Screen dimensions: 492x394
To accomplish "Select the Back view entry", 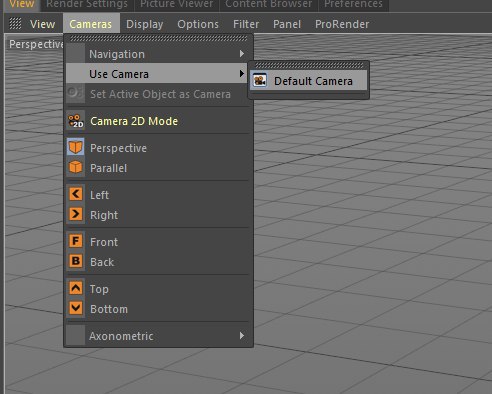I will (x=158, y=262).
